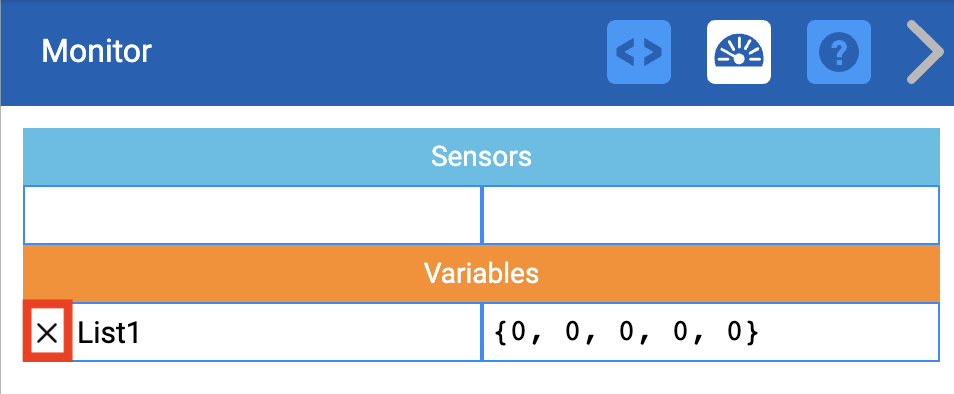Click the first zero in List1 values
The height and width of the screenshot is (394, 954).
pyautogui.click(x=519, y=333)
